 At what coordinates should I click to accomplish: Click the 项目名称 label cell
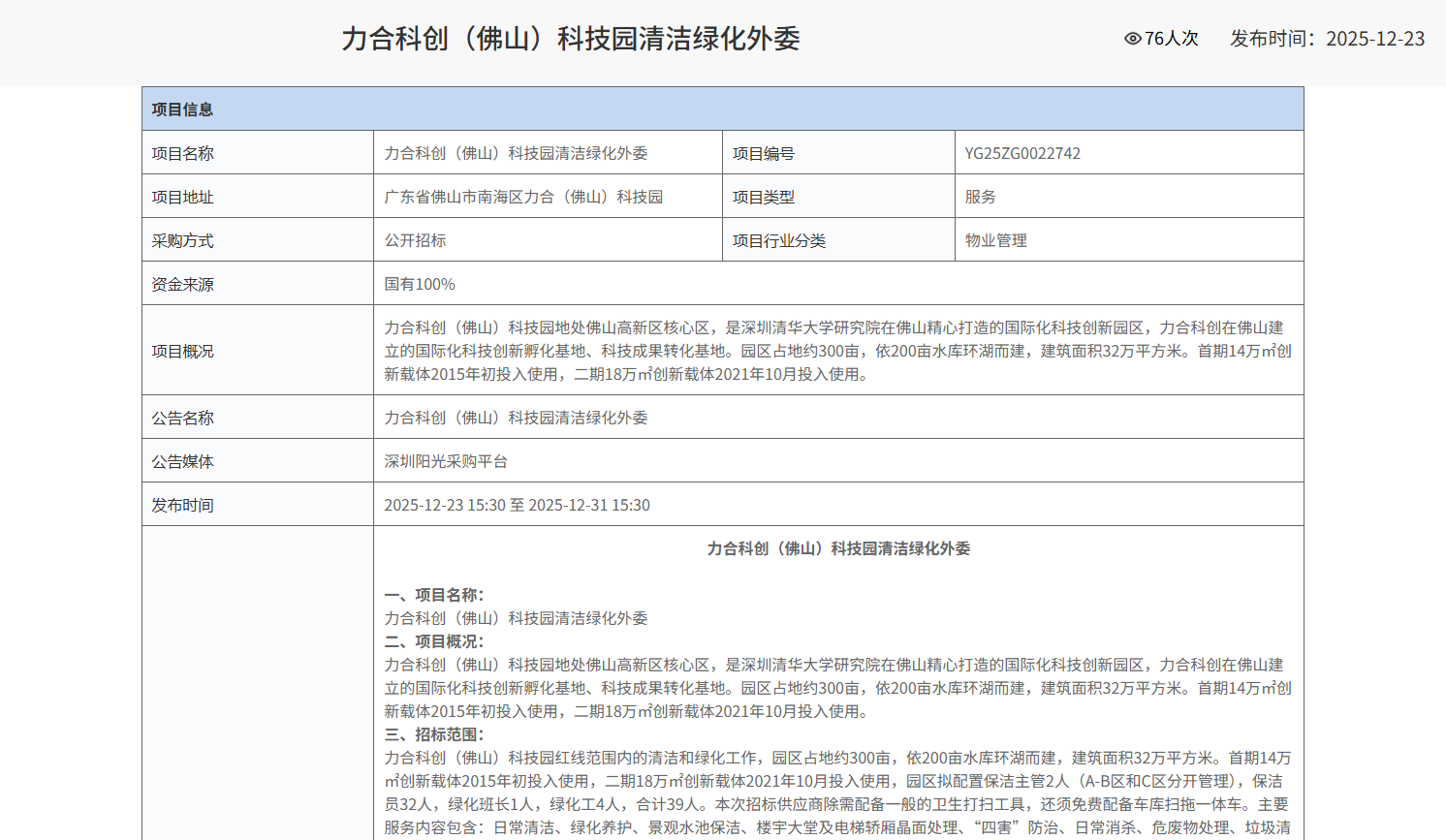coord(183,153)
